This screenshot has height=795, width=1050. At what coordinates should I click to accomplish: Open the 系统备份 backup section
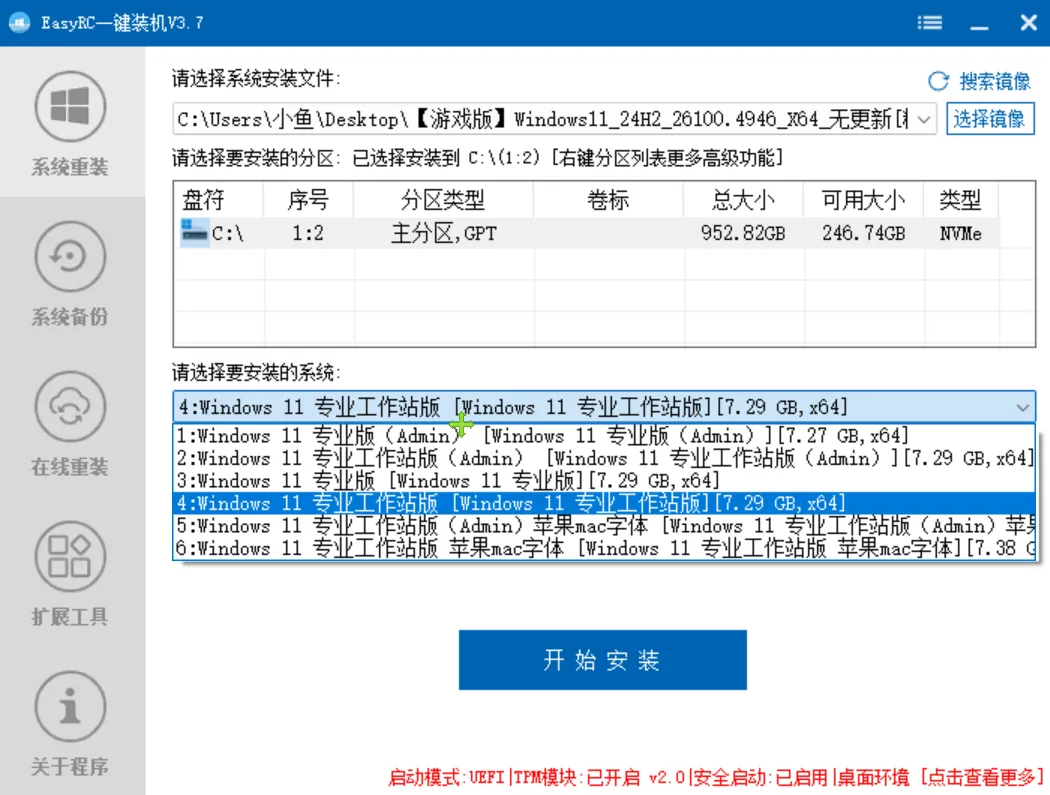point(70,274)
